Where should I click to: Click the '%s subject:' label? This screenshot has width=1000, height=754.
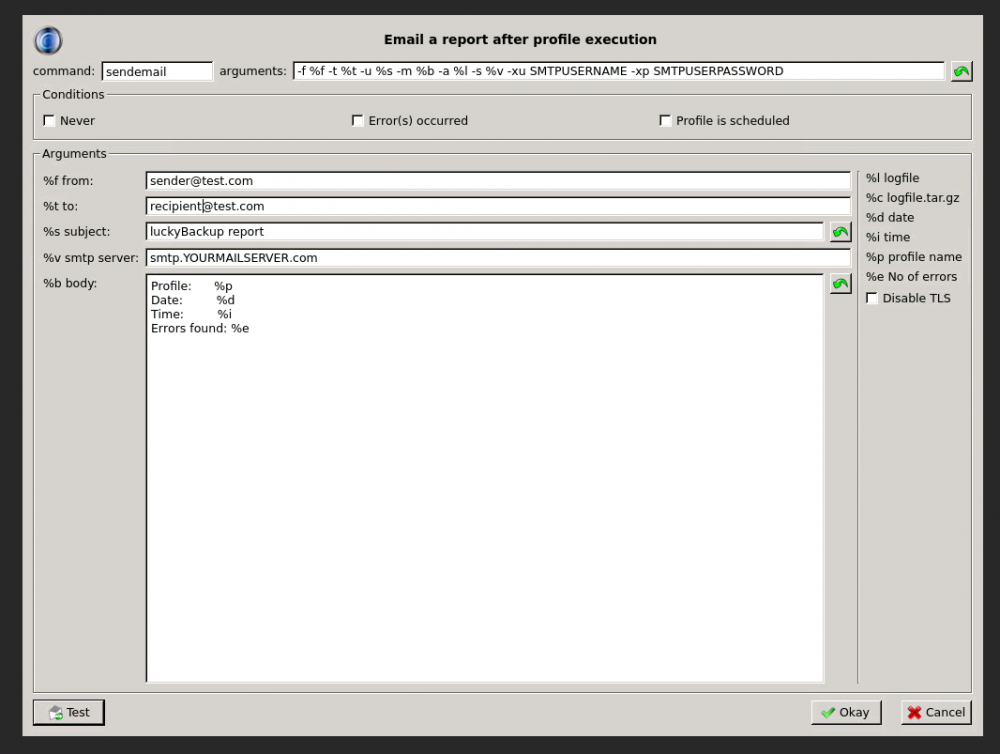[x=77, y=232]
